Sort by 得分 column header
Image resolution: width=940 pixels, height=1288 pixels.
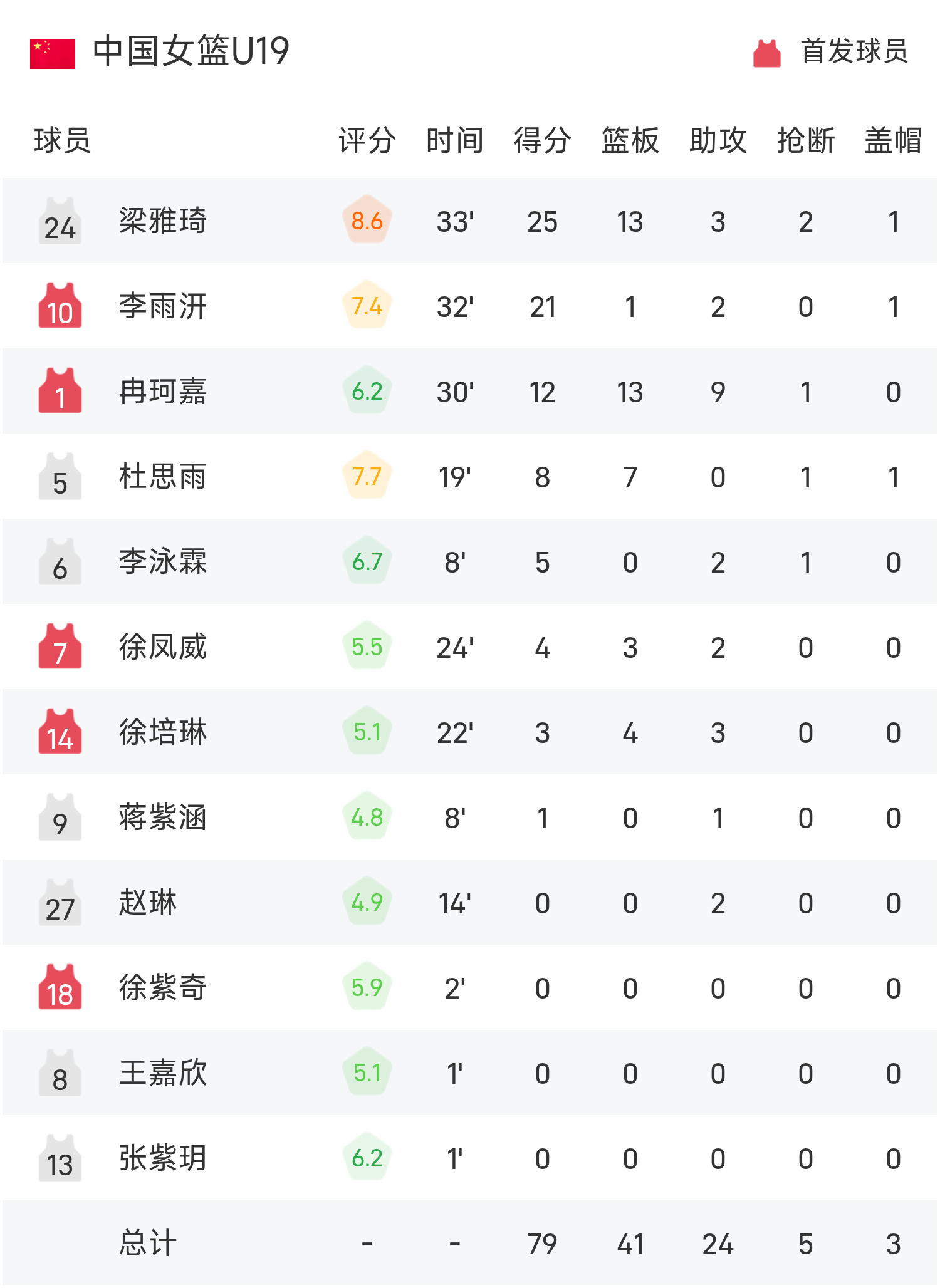coord(543,140)
